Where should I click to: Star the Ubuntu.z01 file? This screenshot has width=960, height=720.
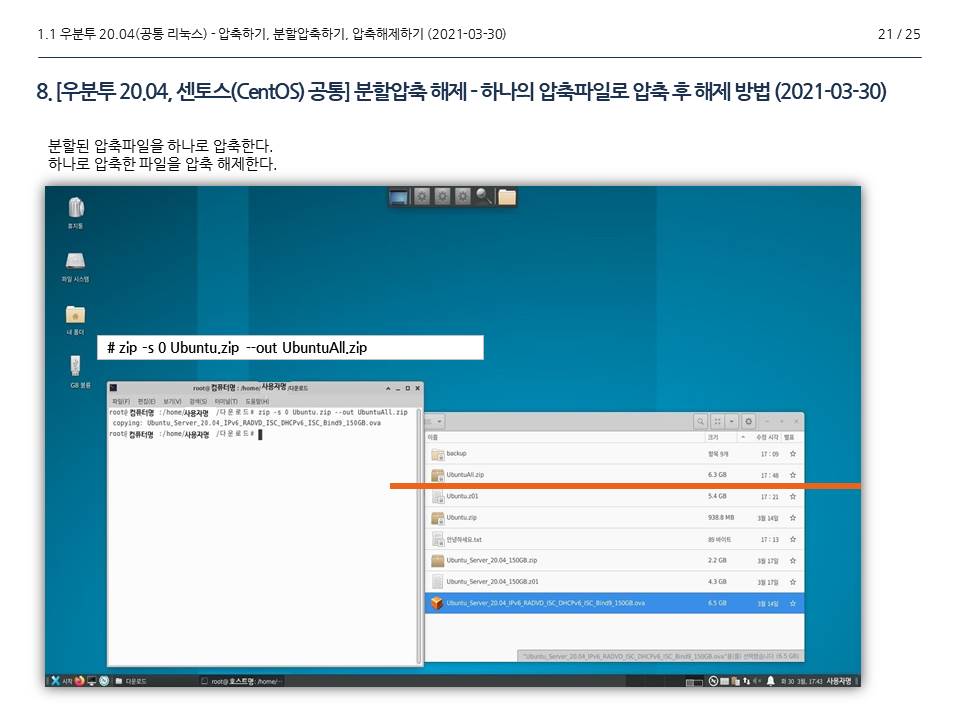(793, 497)
